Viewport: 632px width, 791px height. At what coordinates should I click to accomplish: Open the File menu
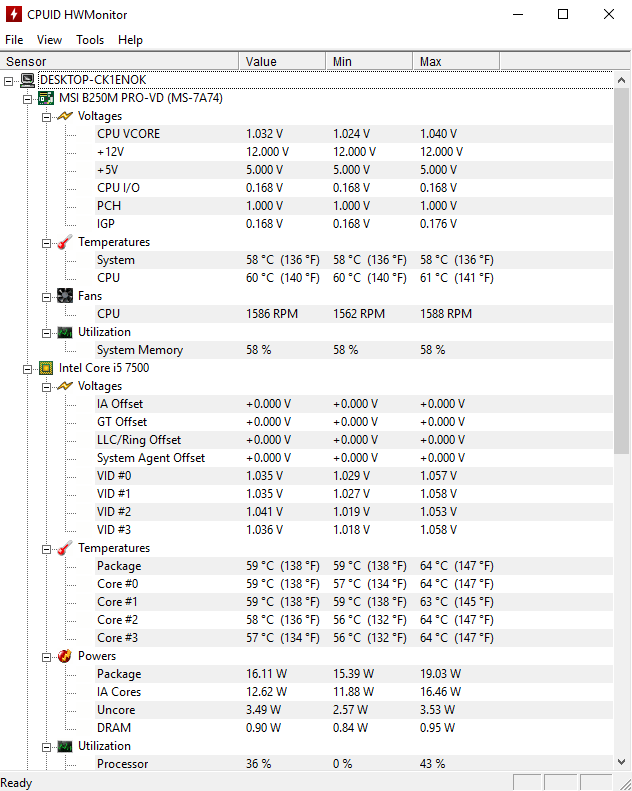coord(14,40)
